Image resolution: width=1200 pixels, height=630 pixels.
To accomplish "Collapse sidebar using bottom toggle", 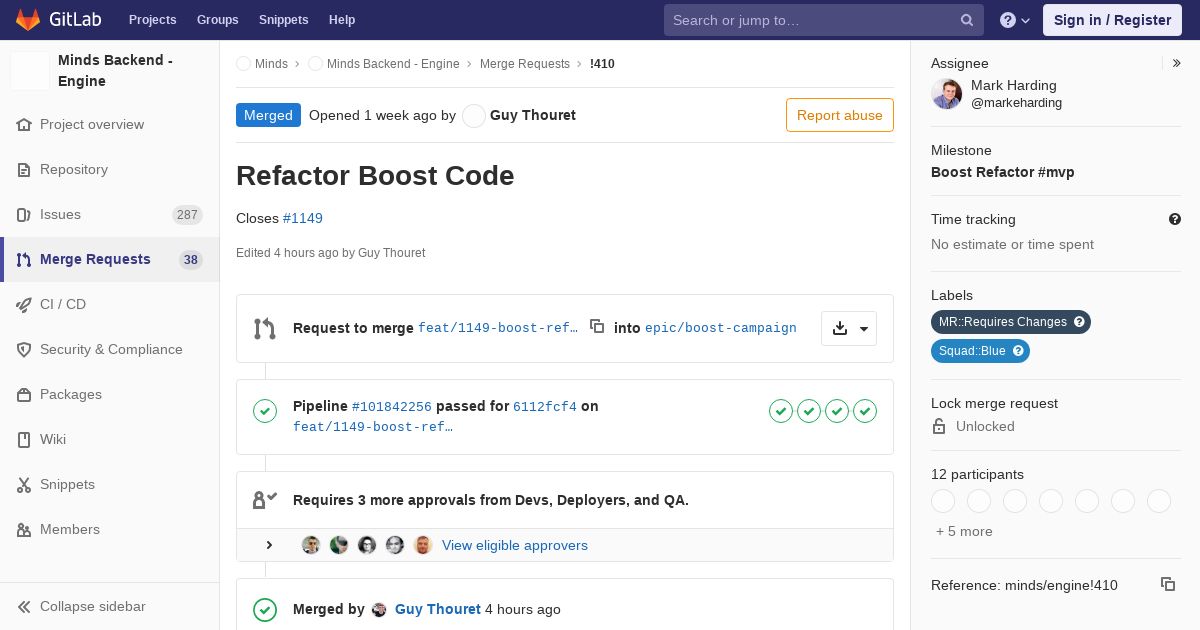I will (x=110, y=606).
